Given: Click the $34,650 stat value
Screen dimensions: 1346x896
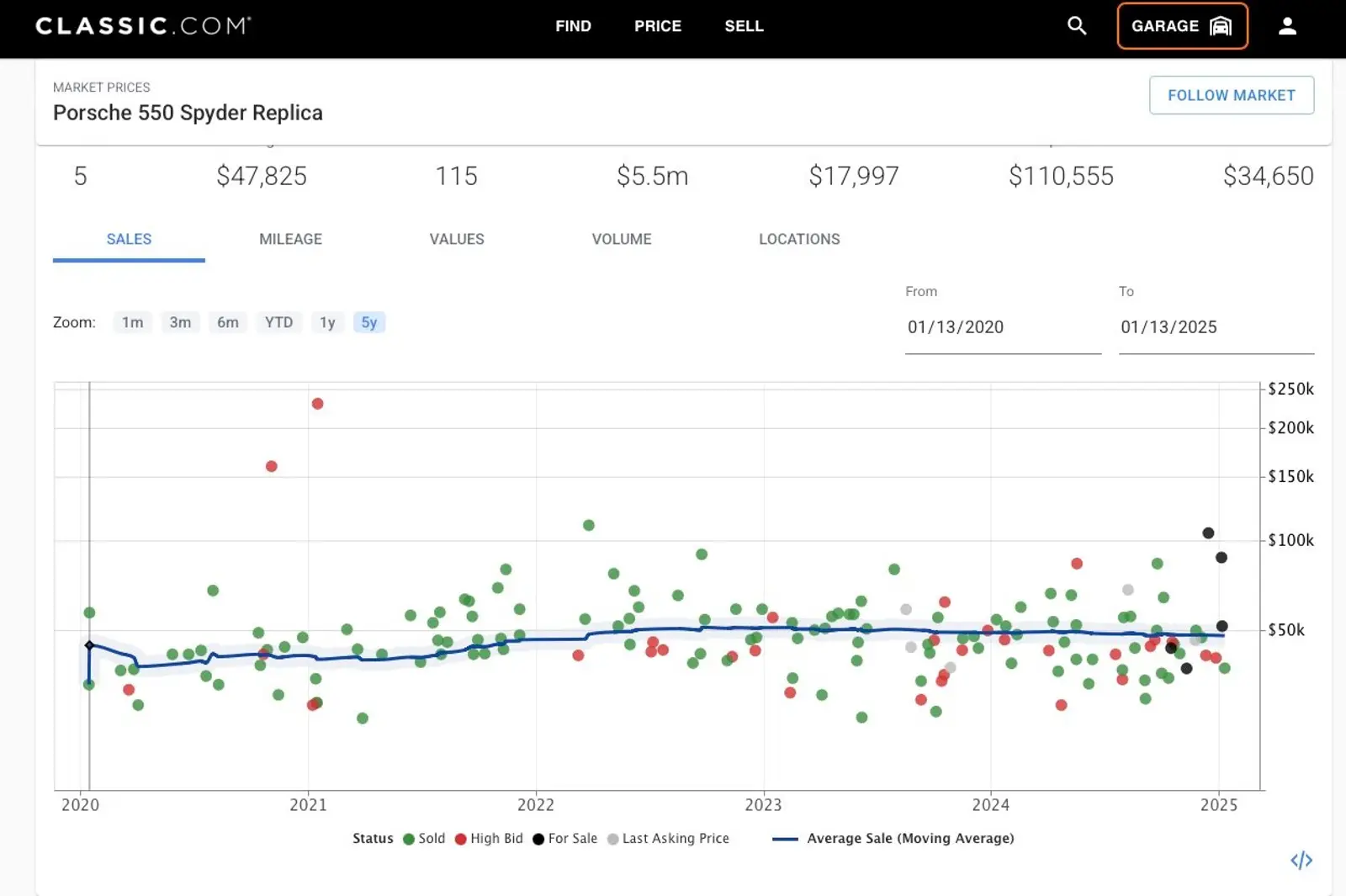Looking at the screenshot, I should coord(1268,176).
